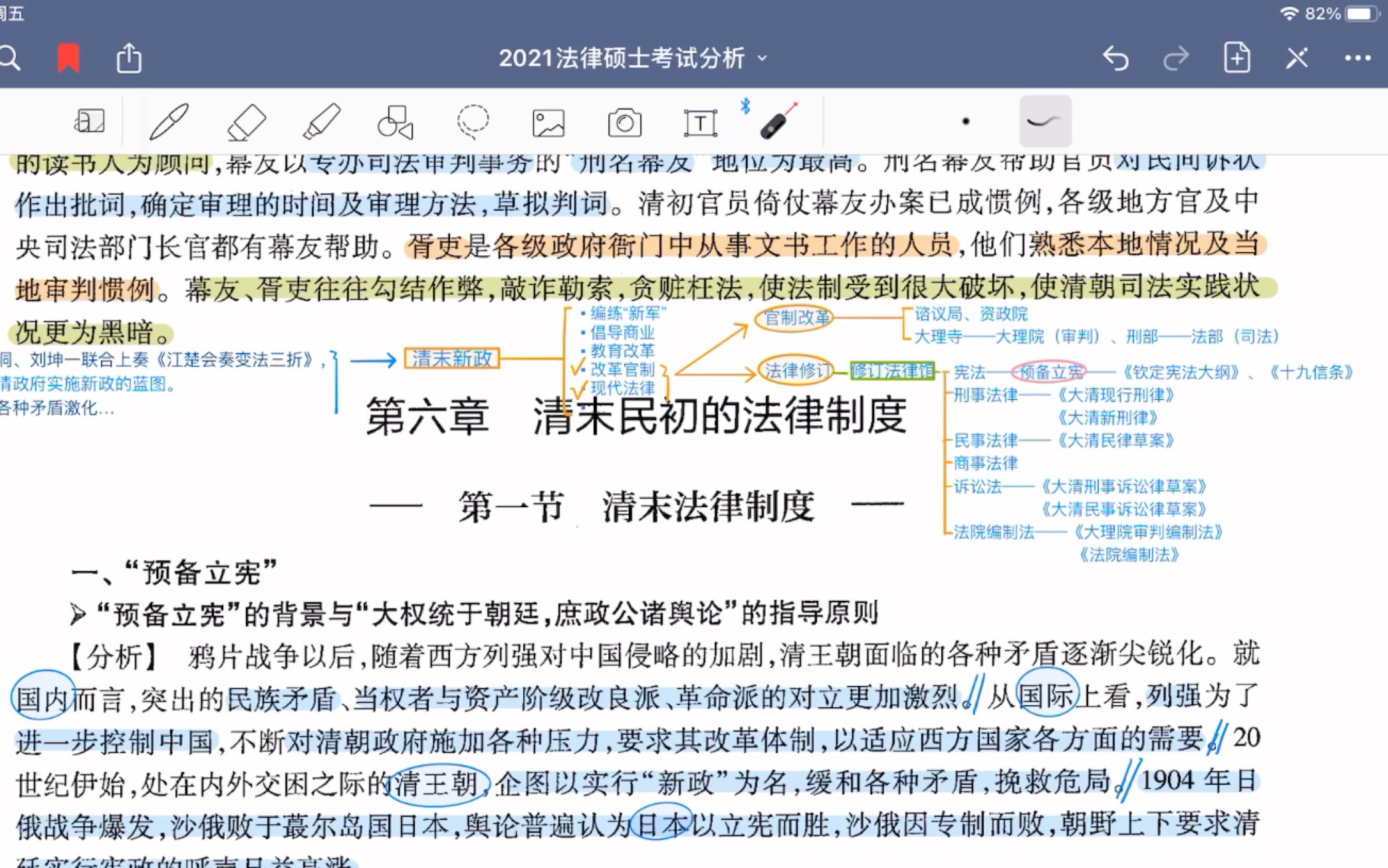Choose the dot laser pointer style
The height and width of the screenshot is (868, 1388).
tap(966, 122)
